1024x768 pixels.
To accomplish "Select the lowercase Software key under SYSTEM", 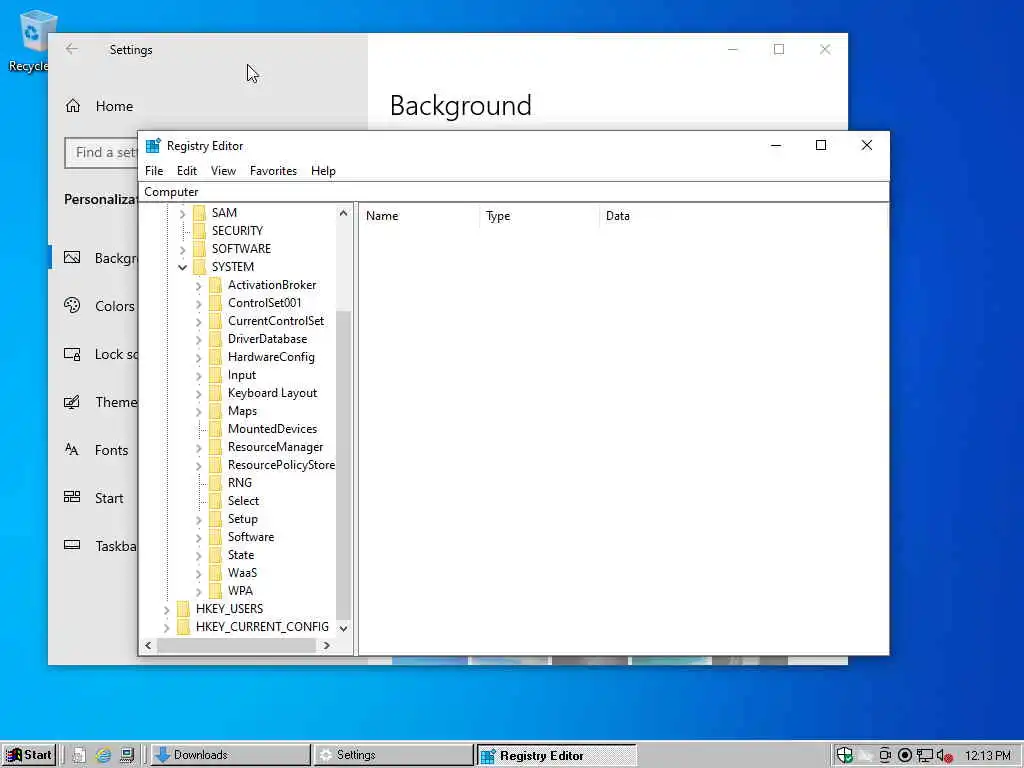I will click(x=251, y=537).
